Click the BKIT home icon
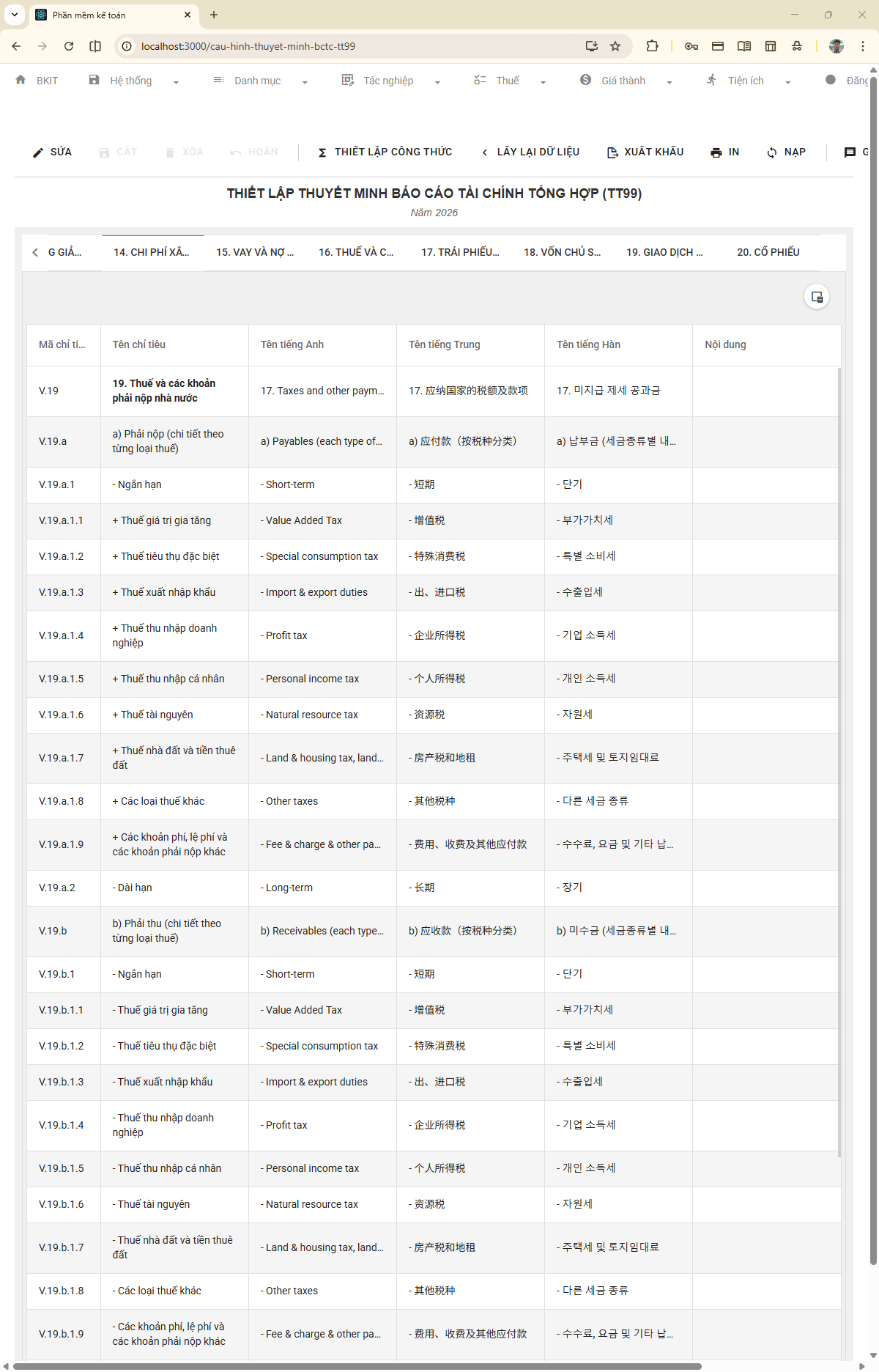The width and height of the screenshot is (879, 1372). coord(21,80)
